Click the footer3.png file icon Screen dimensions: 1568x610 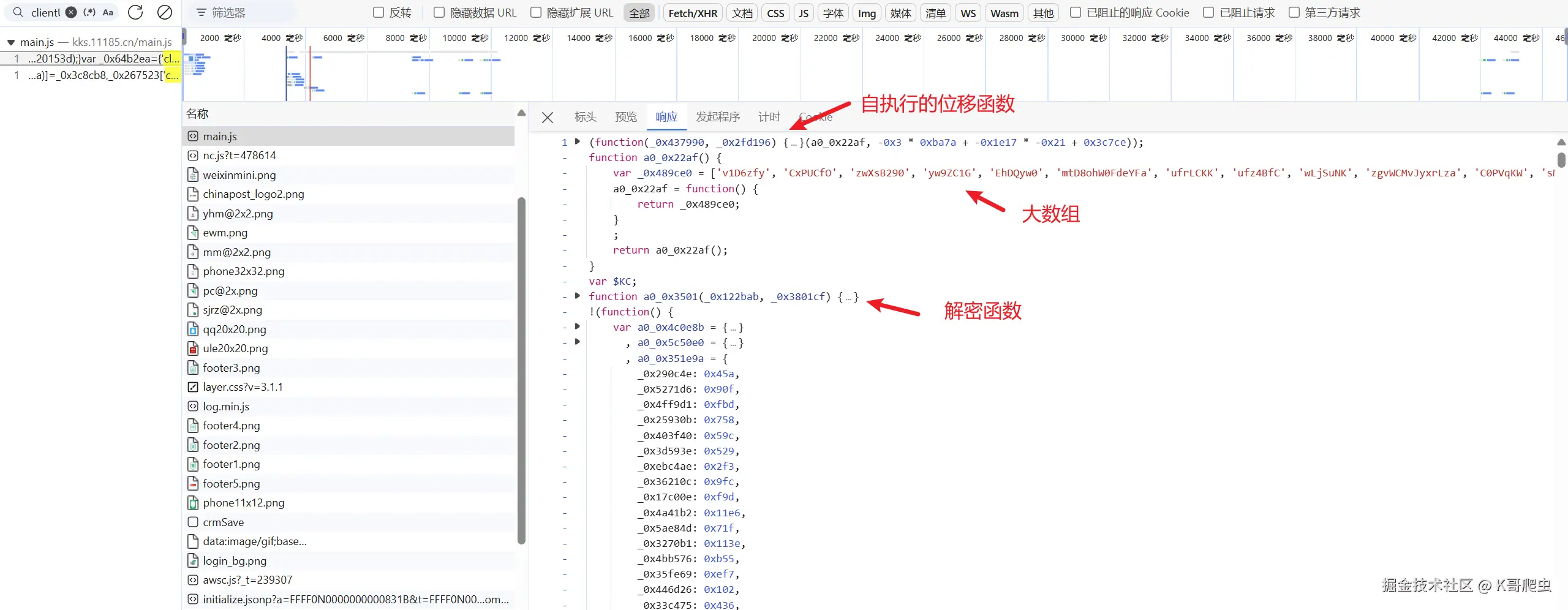192,367
